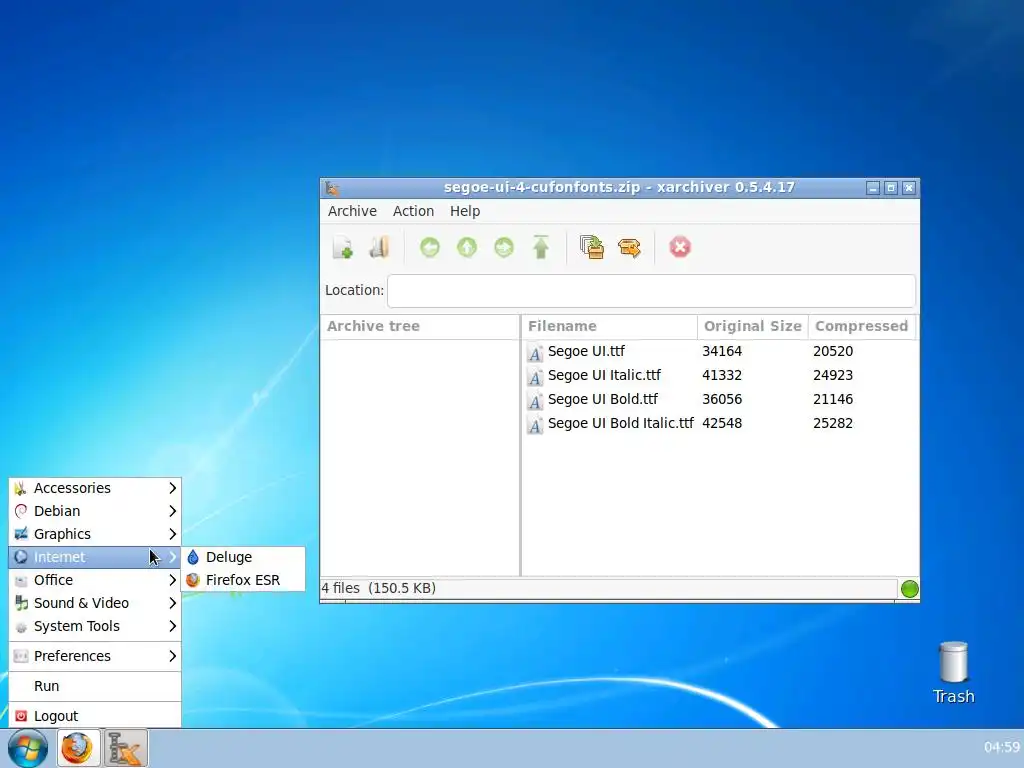
Task: Click the Add files toolbar icon
Action: tap(592, 248)
